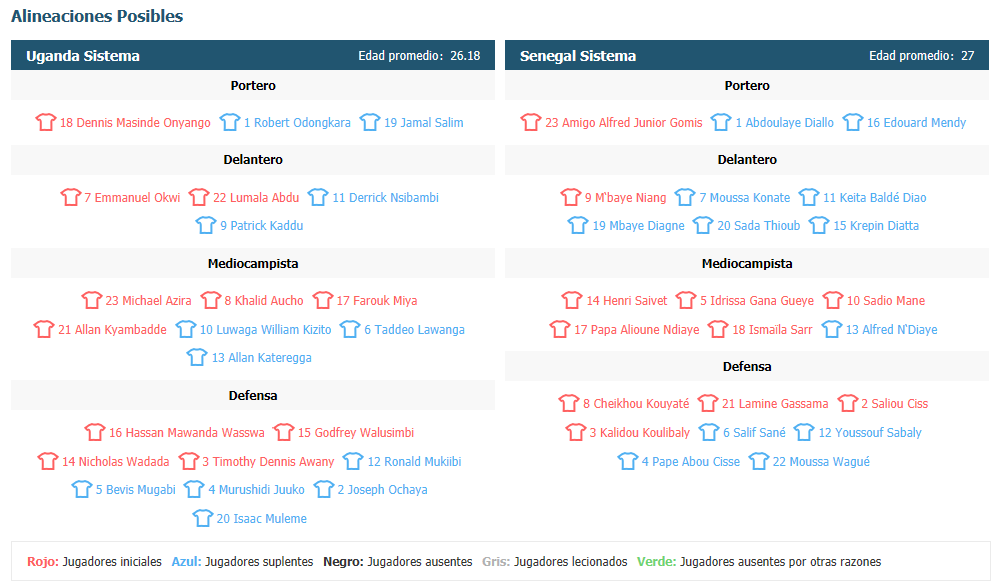The image size is (991, 582).
Task: Open player Farouk Miya's name link
Action: pos(377,301)
